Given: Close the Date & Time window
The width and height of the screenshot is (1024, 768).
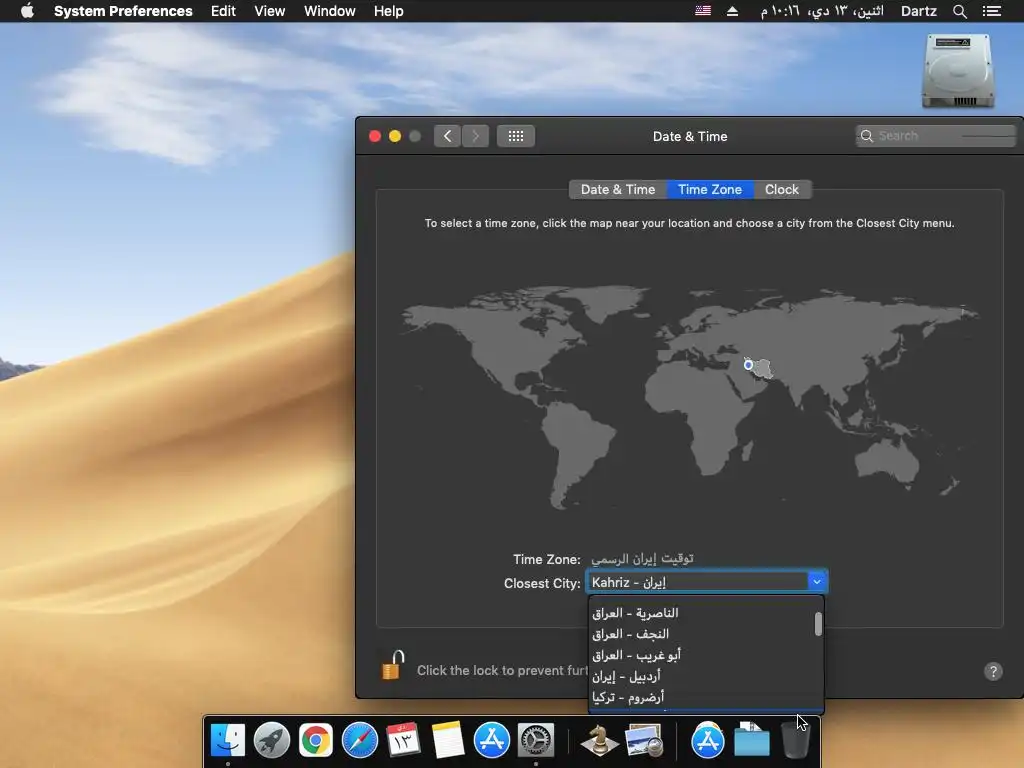Looking at the screenshot, I should [375, 136].
